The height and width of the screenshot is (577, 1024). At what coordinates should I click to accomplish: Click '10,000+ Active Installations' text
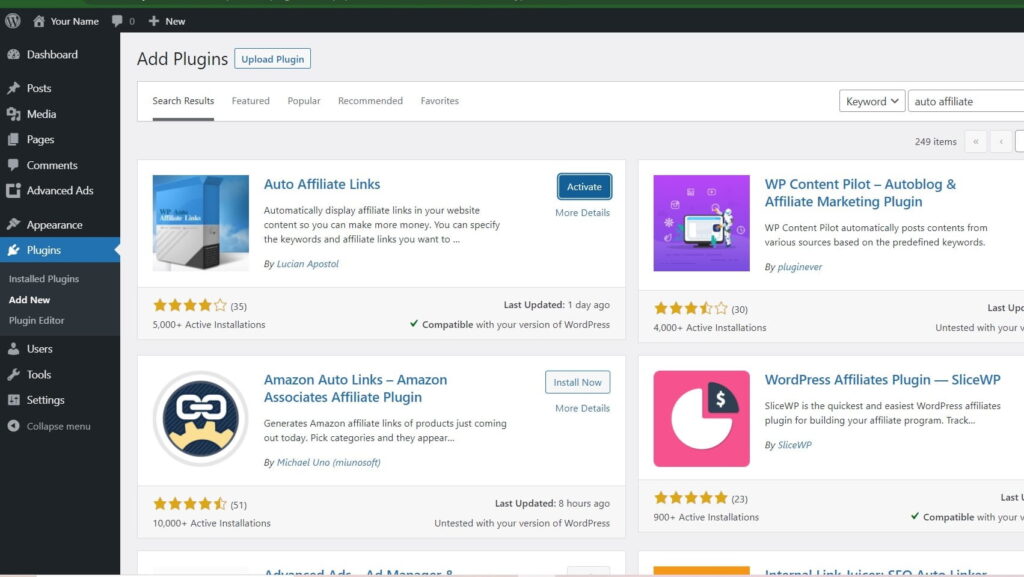click(x=212, y=523)
